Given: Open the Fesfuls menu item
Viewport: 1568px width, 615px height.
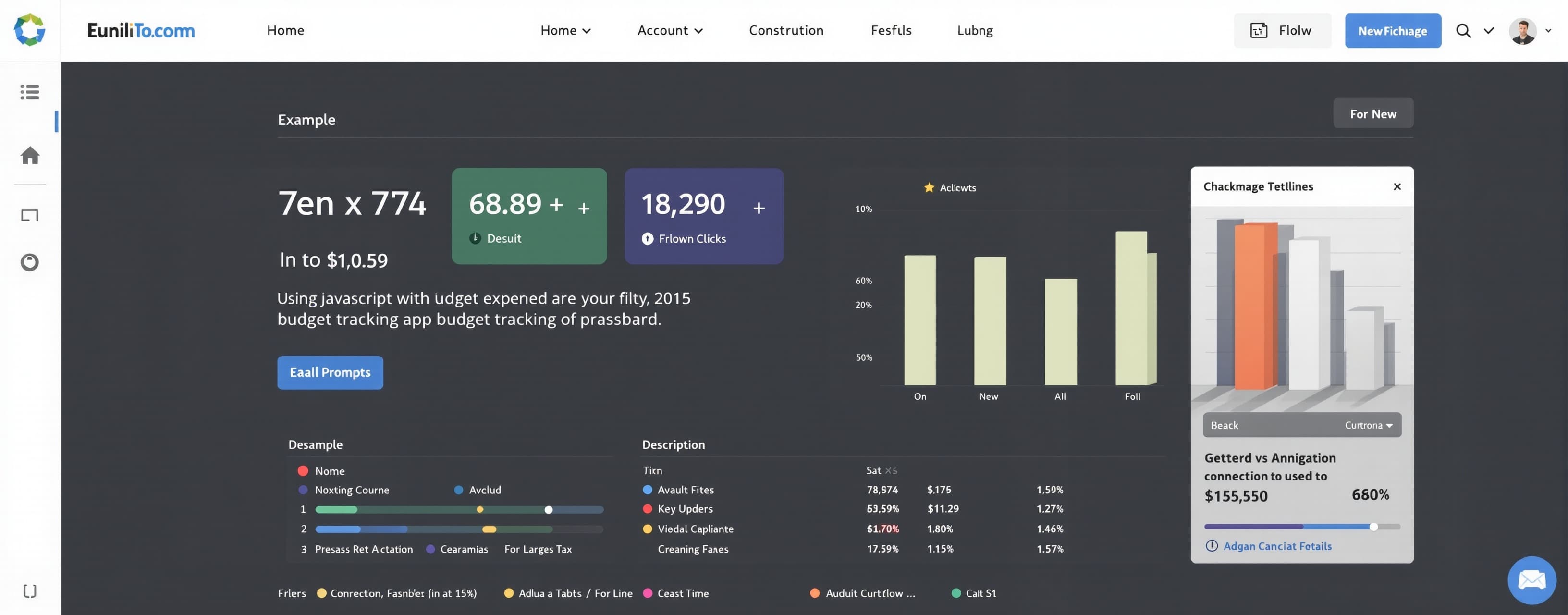Looking at the screenshot, I should 891,30.
